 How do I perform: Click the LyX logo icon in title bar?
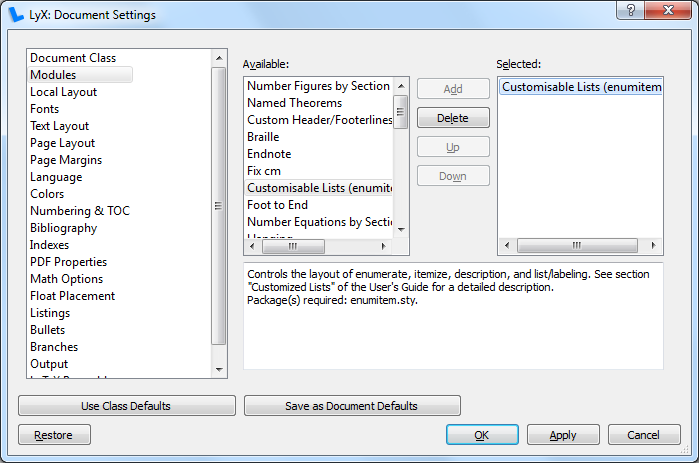pyautogui.click(x=16, y=14)
